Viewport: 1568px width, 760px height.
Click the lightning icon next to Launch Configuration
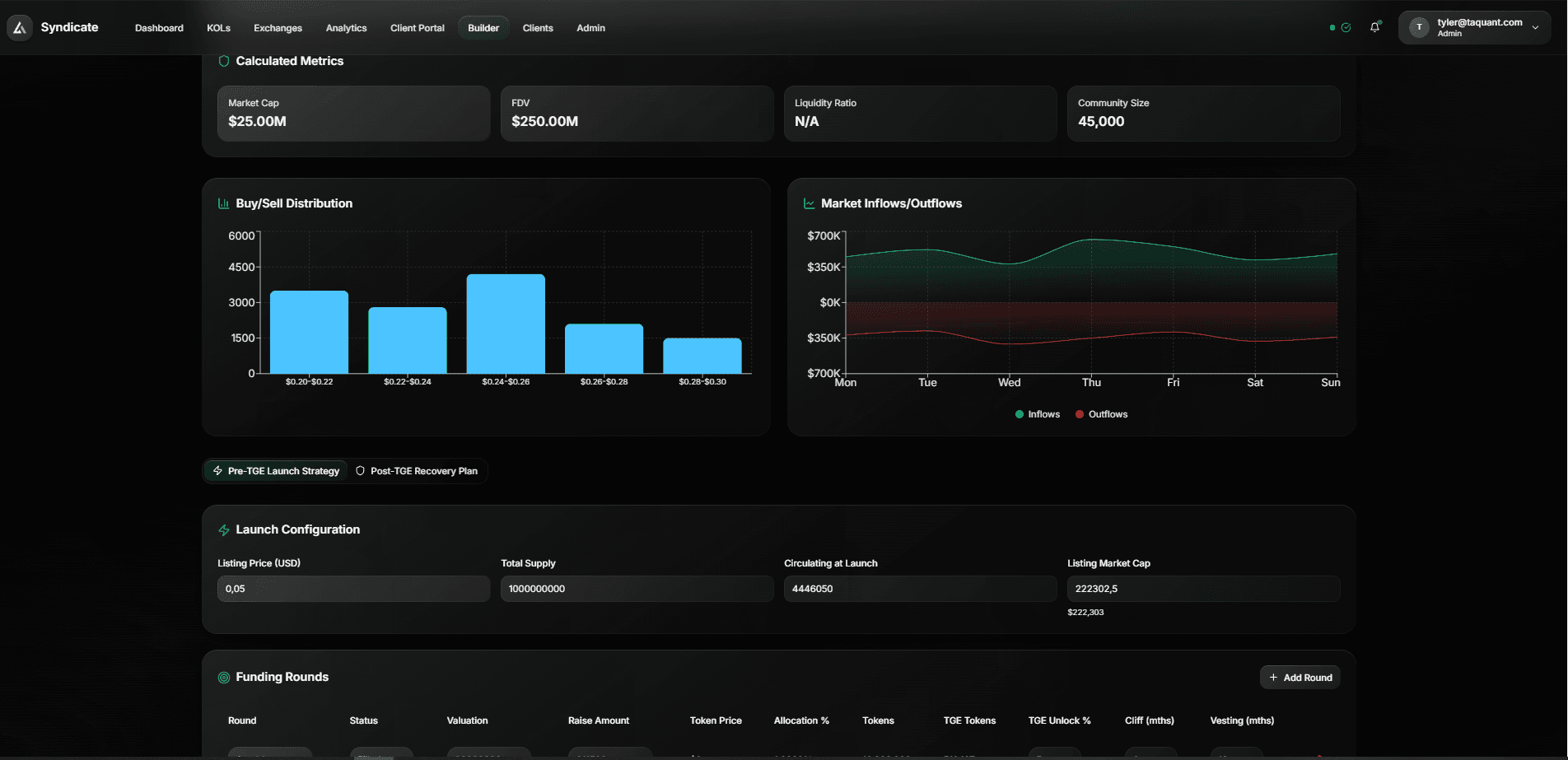pos(223,529)
